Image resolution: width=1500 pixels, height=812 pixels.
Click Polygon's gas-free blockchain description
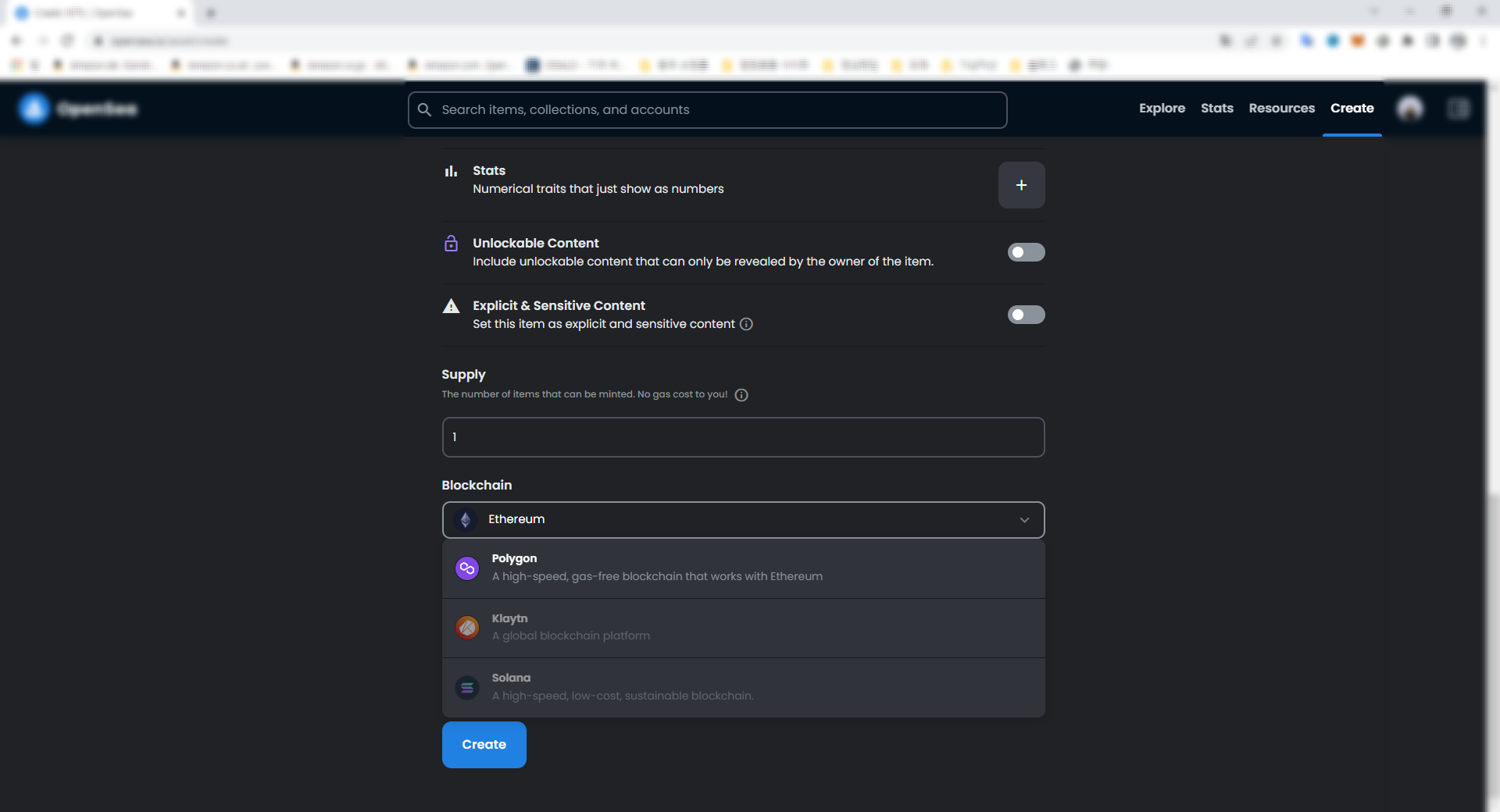[657, 576]
